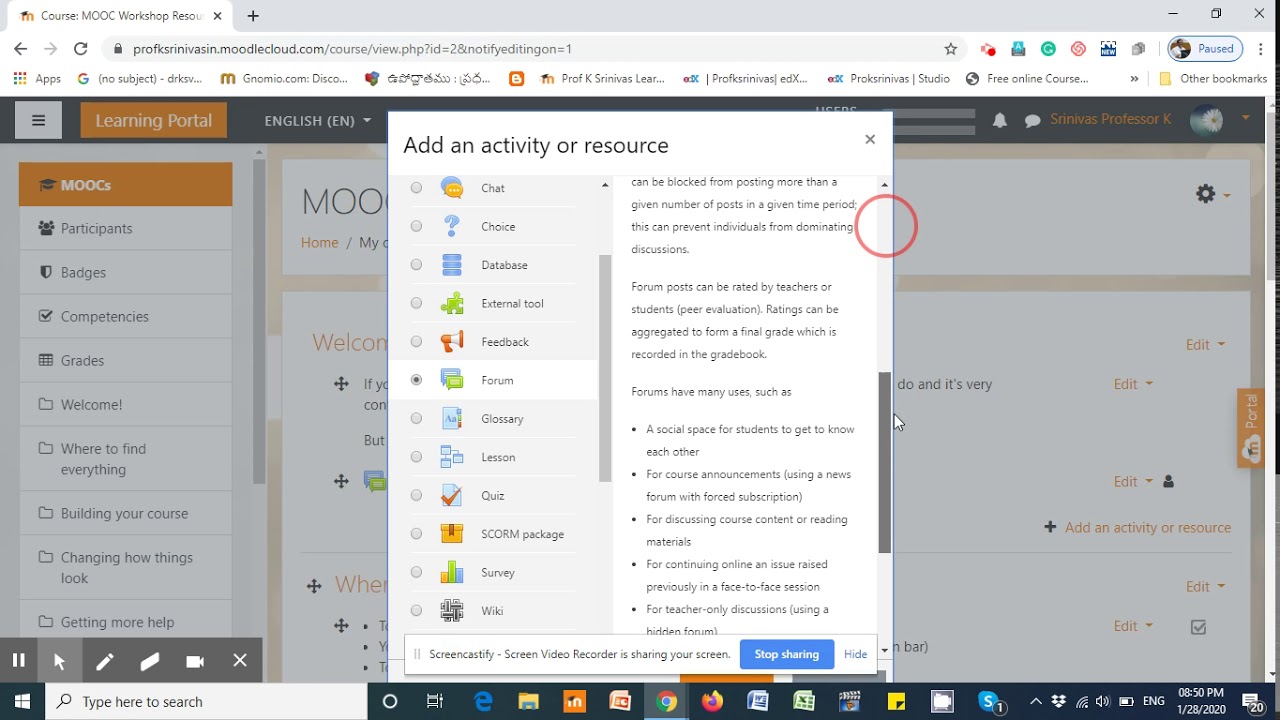Open the notifications bell
Screen dimensions: 1280x720
1000,120
